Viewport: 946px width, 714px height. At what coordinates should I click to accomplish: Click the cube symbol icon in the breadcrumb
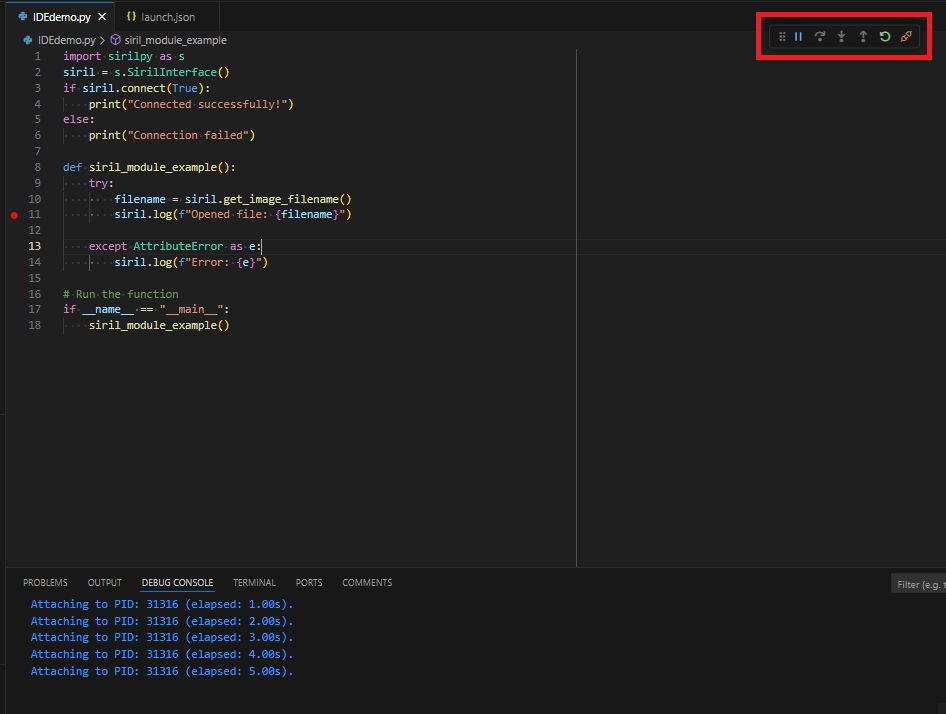click(115, 40)
